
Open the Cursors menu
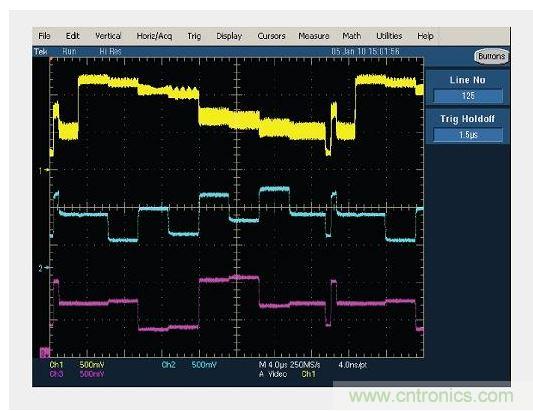pos(271,36)
